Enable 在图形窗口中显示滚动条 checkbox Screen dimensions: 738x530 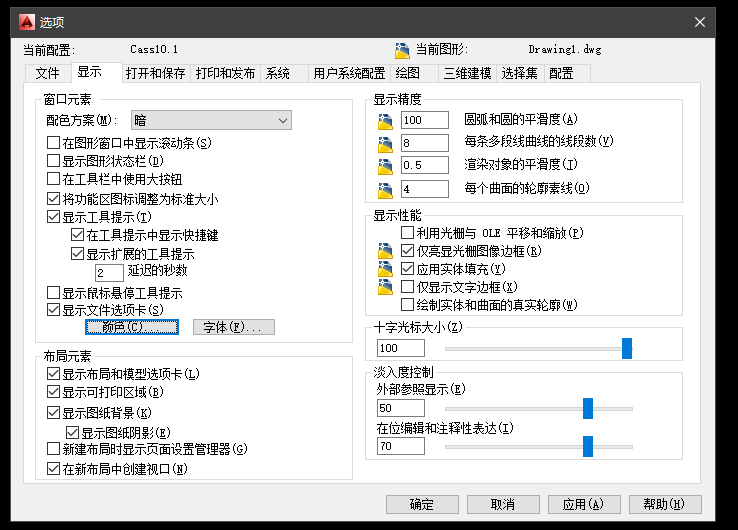coord(54,144)
